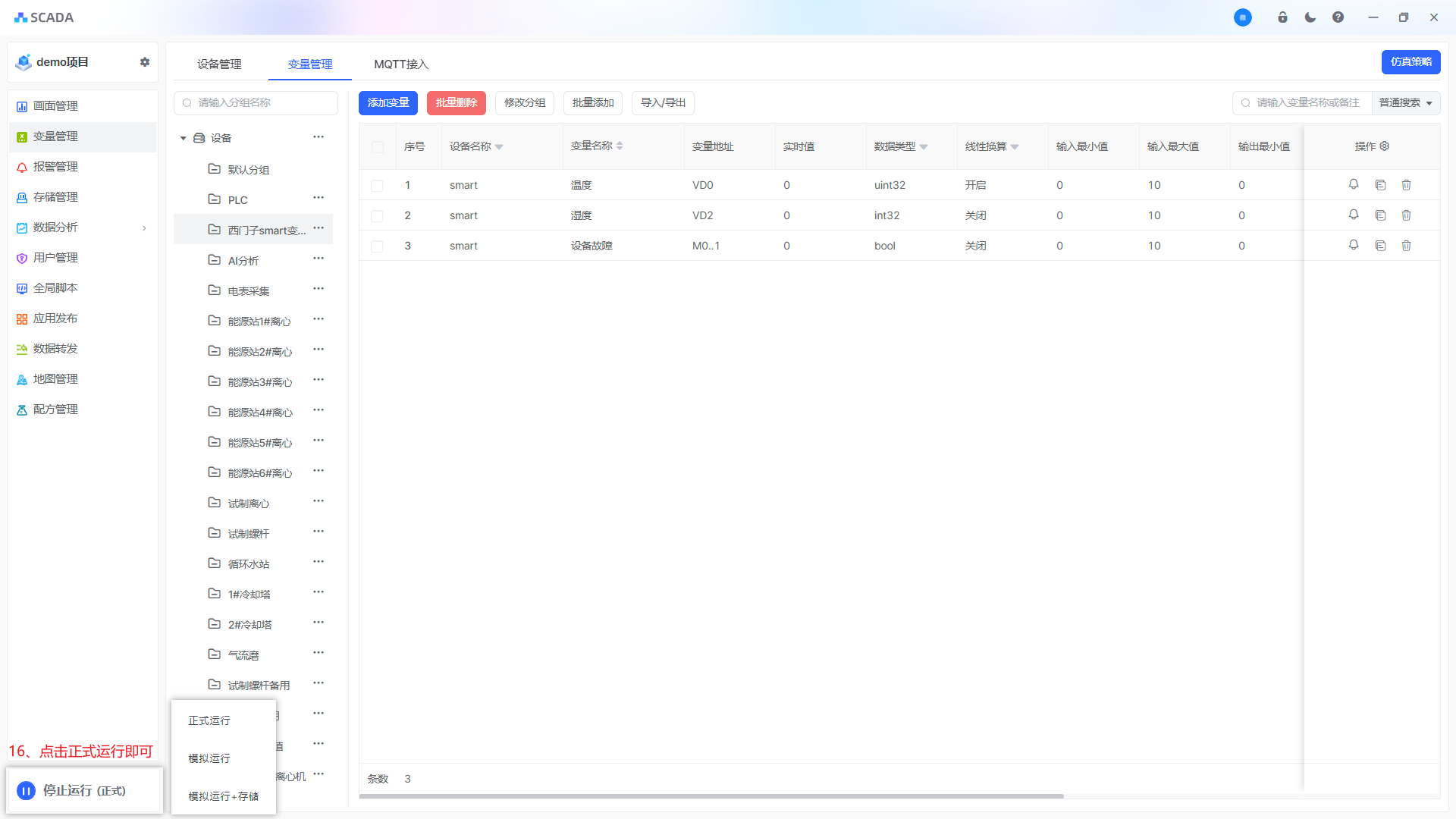1456x819 pixels.
Task: Click the pause icon on 停止运行 button
Action: click(26, 791)
